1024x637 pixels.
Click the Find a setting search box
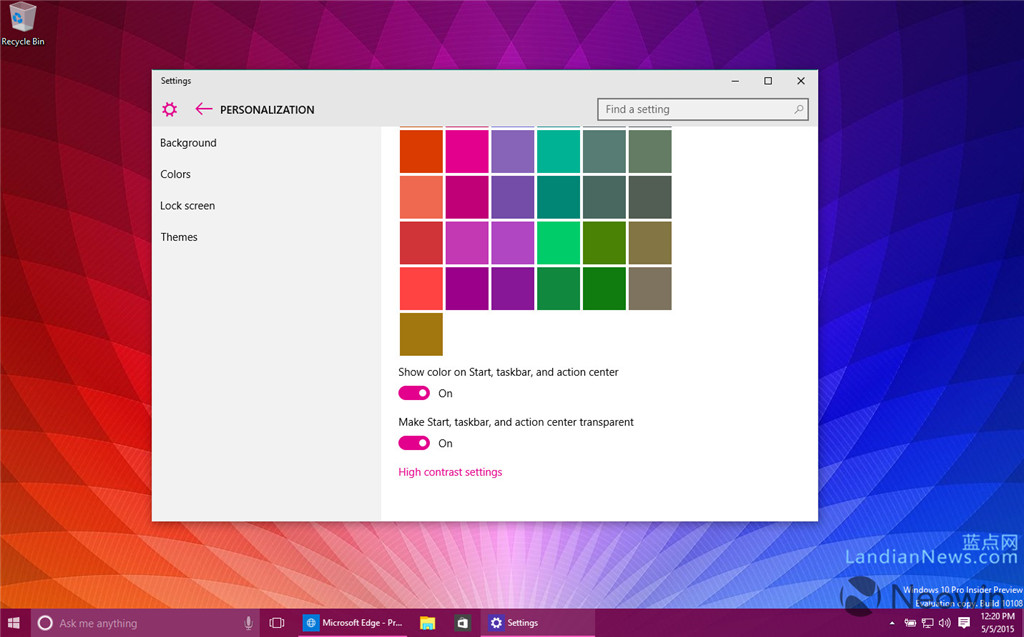[700, 108]
